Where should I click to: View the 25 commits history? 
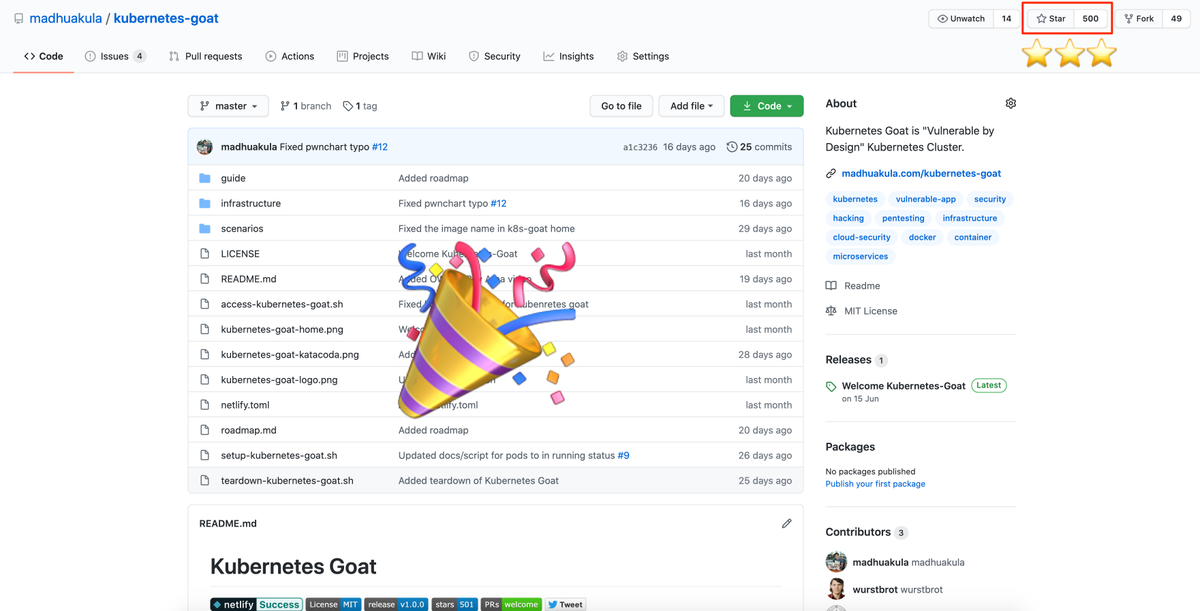759,147
